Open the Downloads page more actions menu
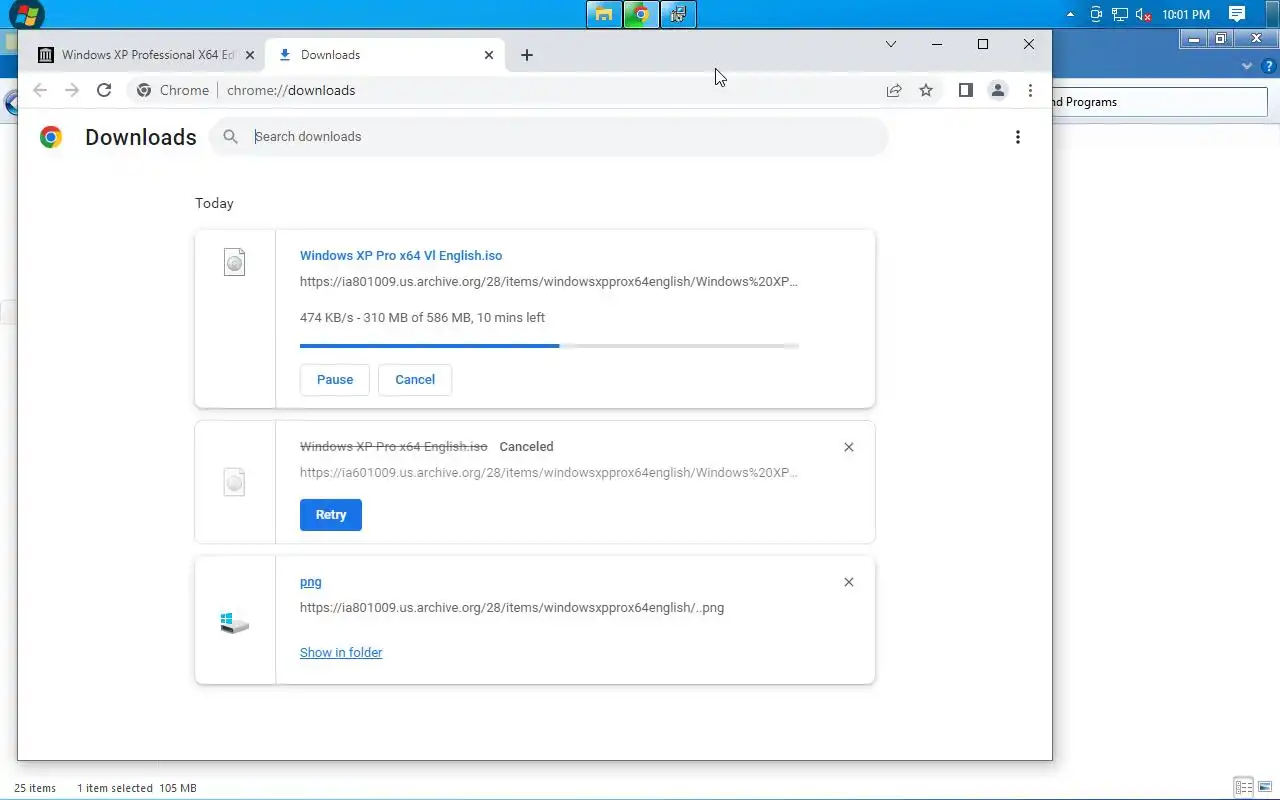This screenshot has width=1280, height=800. coord(1018,137)
